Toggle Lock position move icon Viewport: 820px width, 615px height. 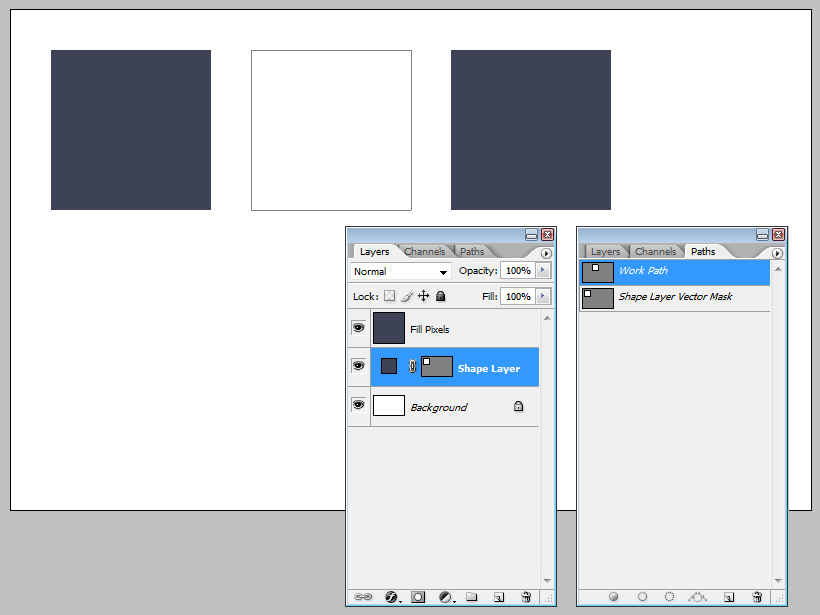(424, 296)
